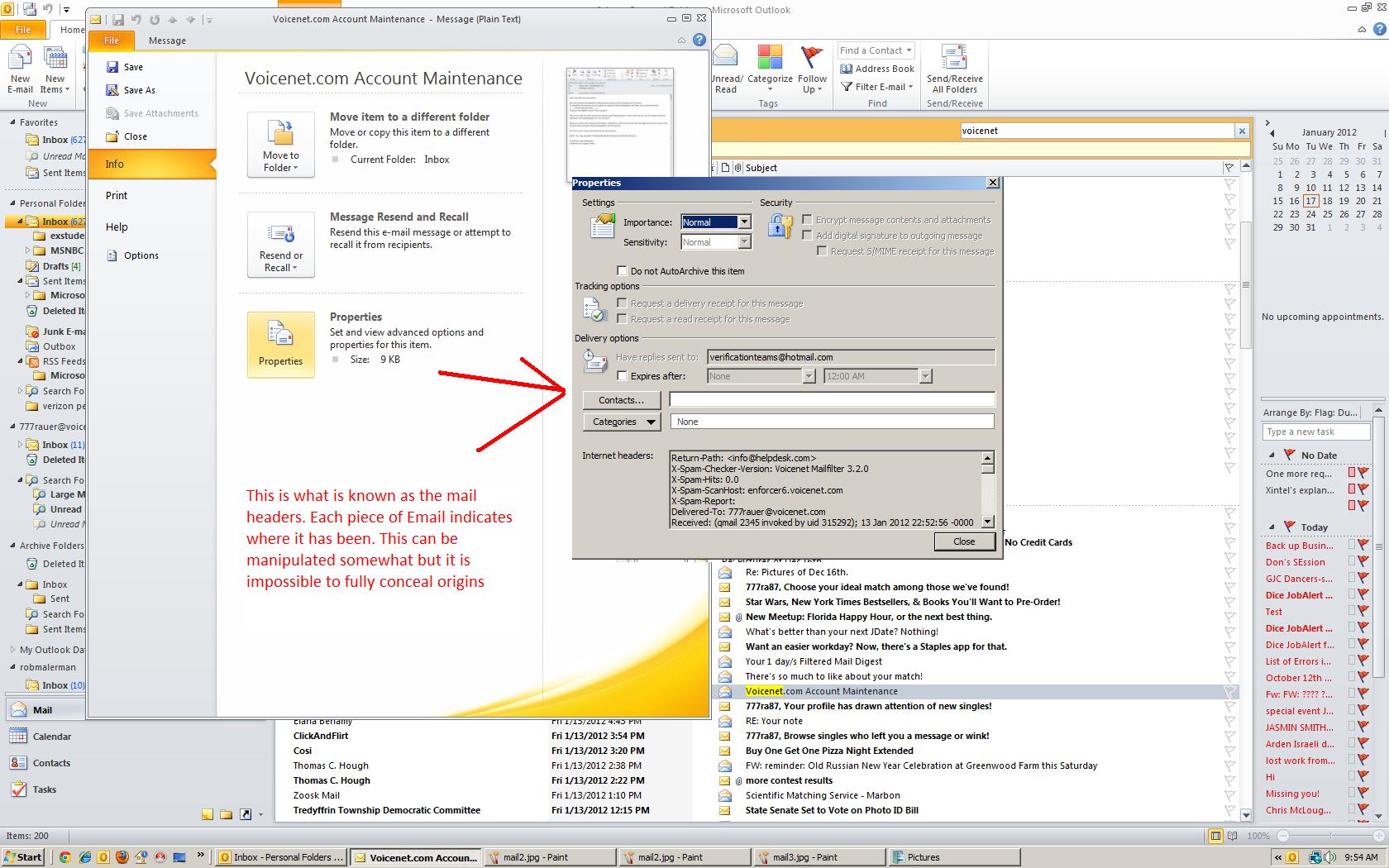The height and width of the screenshot is (868, 1389).
Task: Select January 17 in calendar
Action: [1310, 201]
